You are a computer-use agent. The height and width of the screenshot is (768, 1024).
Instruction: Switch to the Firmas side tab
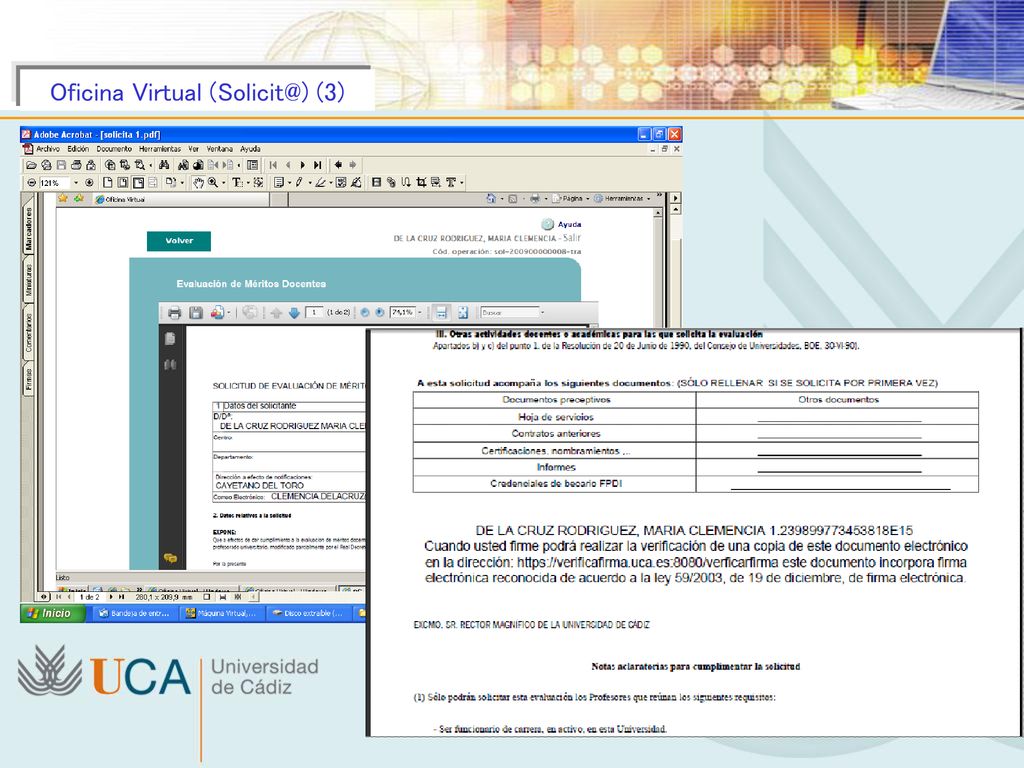pyautogui.click(x=29, y=379)
